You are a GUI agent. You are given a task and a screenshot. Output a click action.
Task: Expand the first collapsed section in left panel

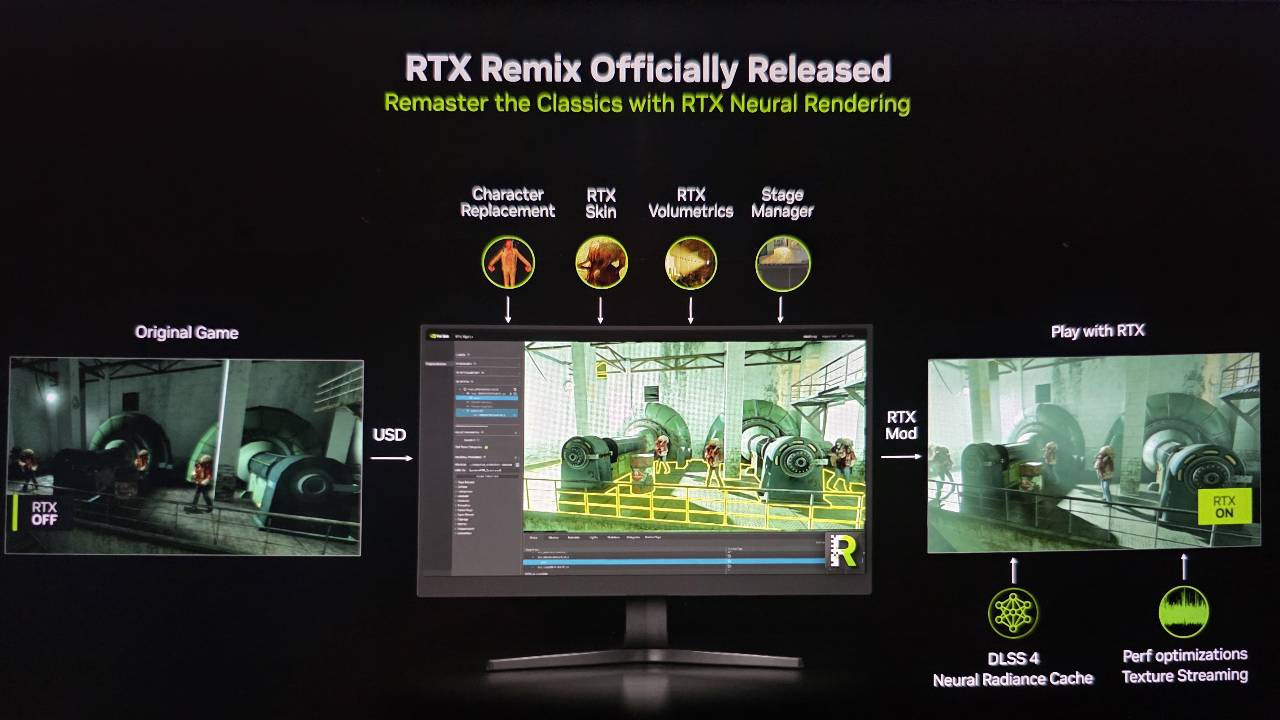point(460,354)
